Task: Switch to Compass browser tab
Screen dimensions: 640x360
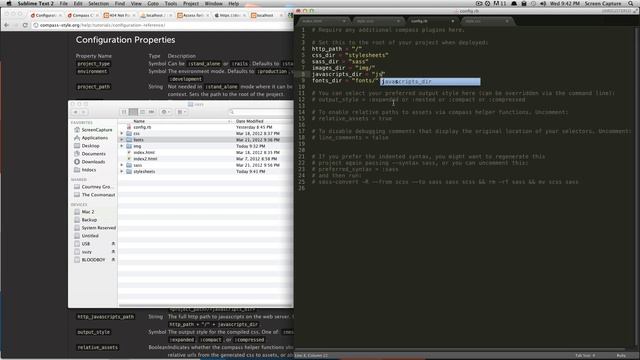Action: 83,15
